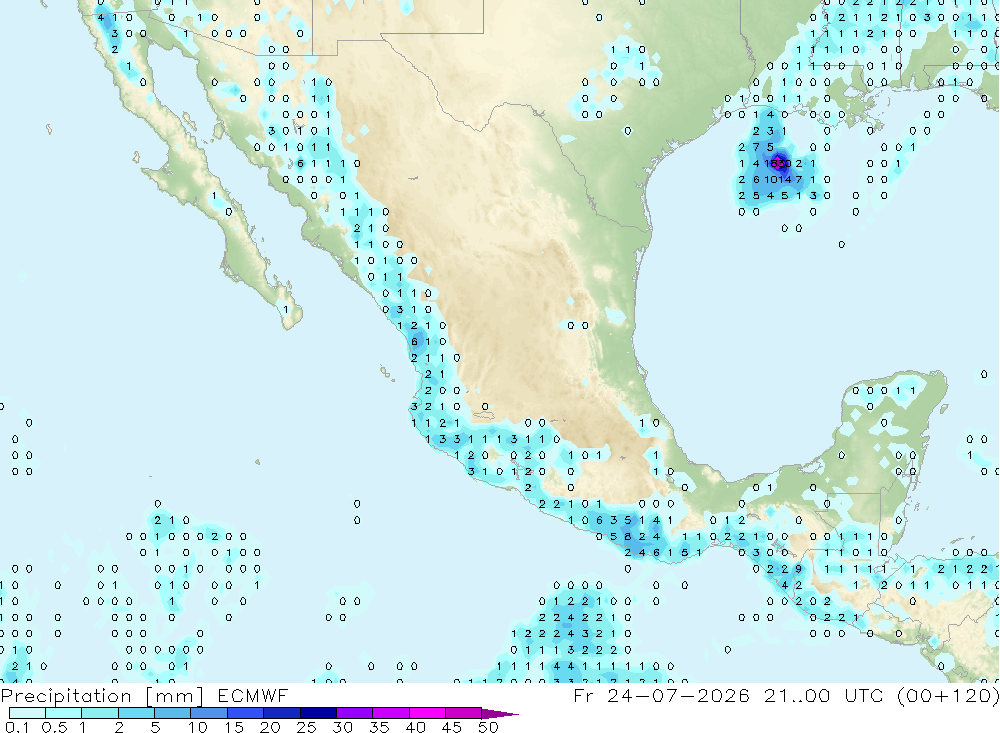
Task: Click the 30–35 mm purple swatch
Action: pos(355,713)
